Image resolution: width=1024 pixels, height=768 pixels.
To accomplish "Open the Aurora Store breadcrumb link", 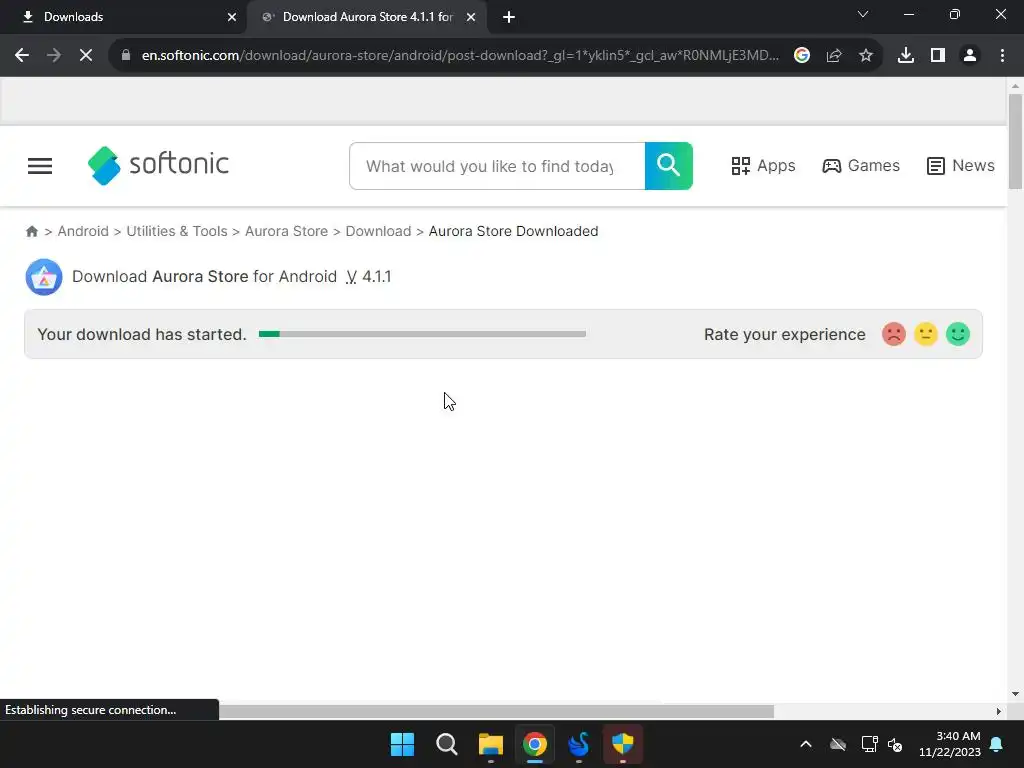I will [x=286, y=231].
